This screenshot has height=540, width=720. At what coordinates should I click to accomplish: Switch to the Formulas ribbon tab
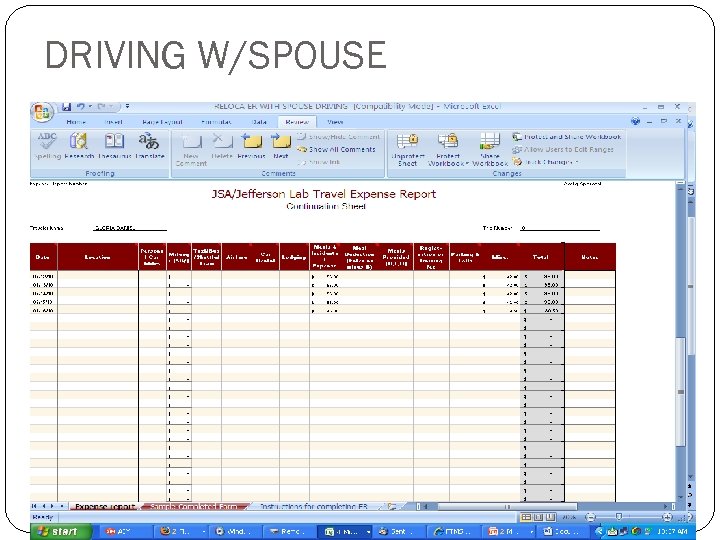(216, 122)
